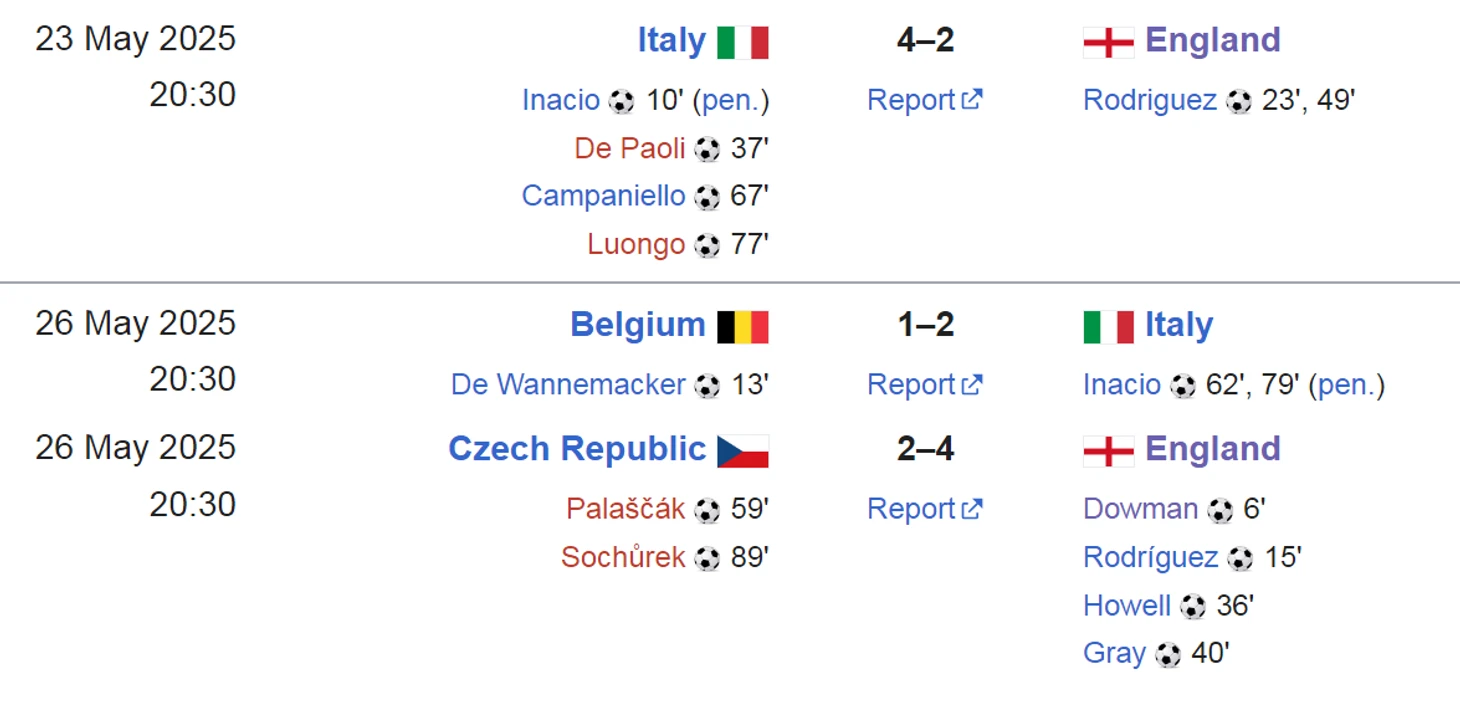Click the Italy flag in the Belgium match
The width and height of the screenshot is (1460, 719).
pos(1108,327)
